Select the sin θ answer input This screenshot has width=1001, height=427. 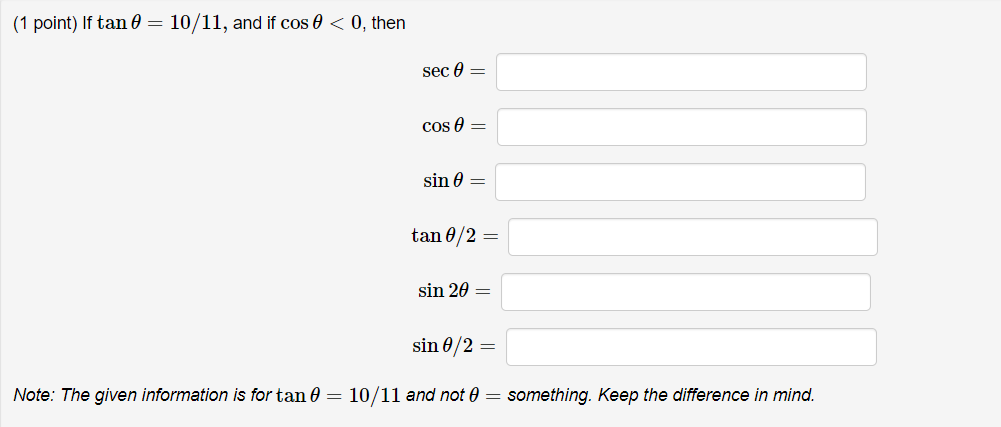coord(681,182)
